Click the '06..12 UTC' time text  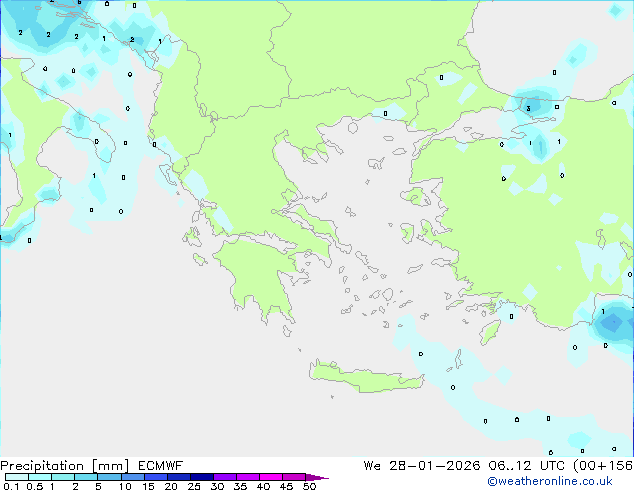pos(526,466)
